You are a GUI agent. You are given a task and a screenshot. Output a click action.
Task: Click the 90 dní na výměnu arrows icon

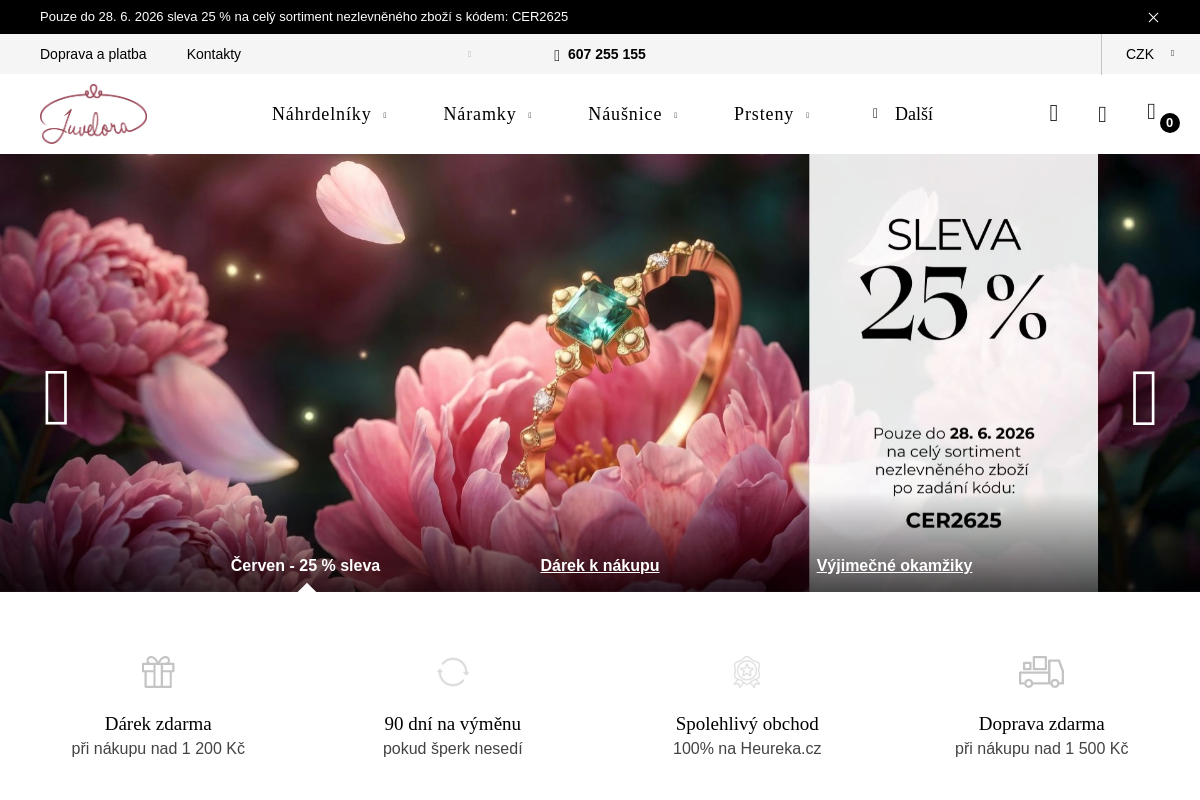(x=453, y=672)
